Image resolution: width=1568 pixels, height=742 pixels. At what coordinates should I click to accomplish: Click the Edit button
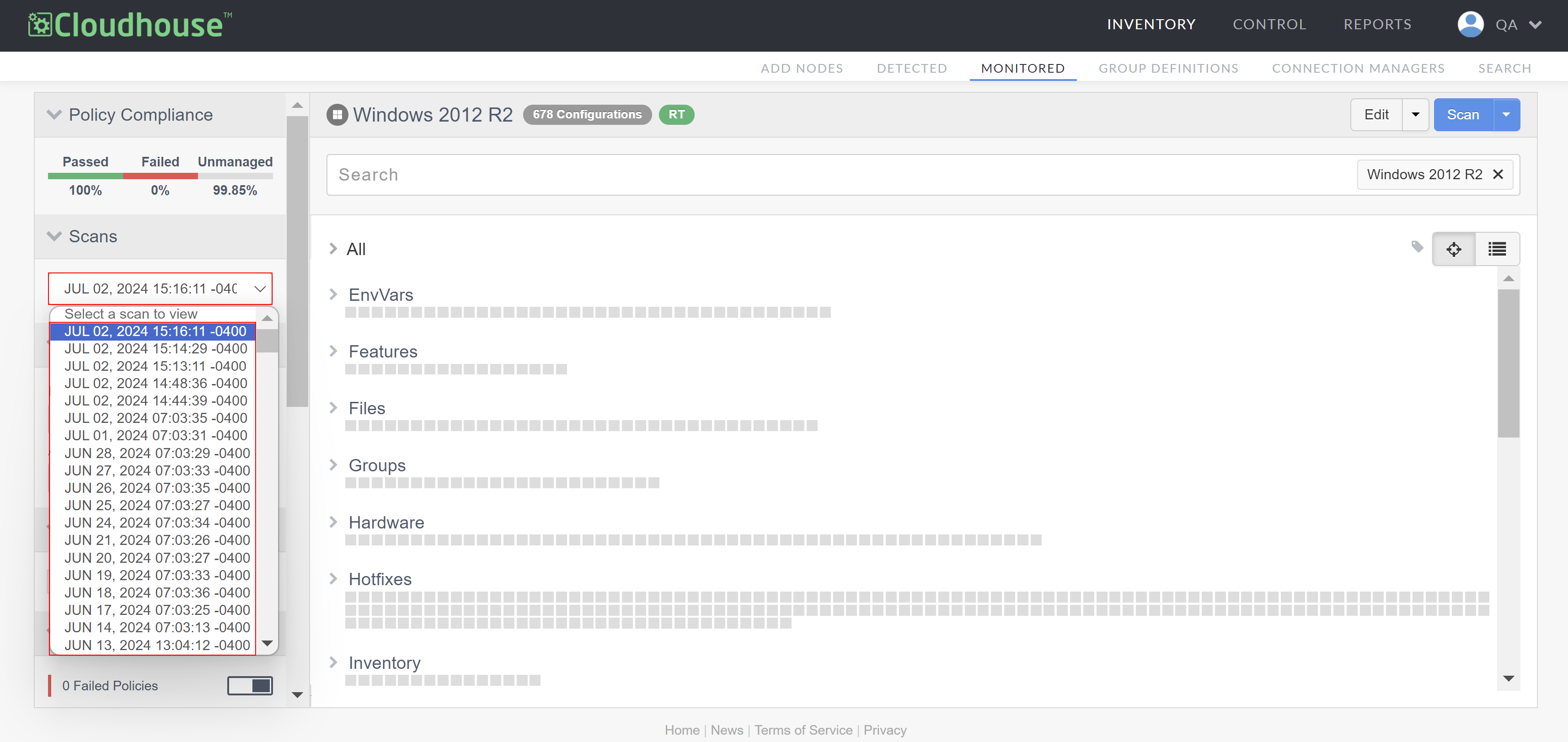pos(1377,114)
